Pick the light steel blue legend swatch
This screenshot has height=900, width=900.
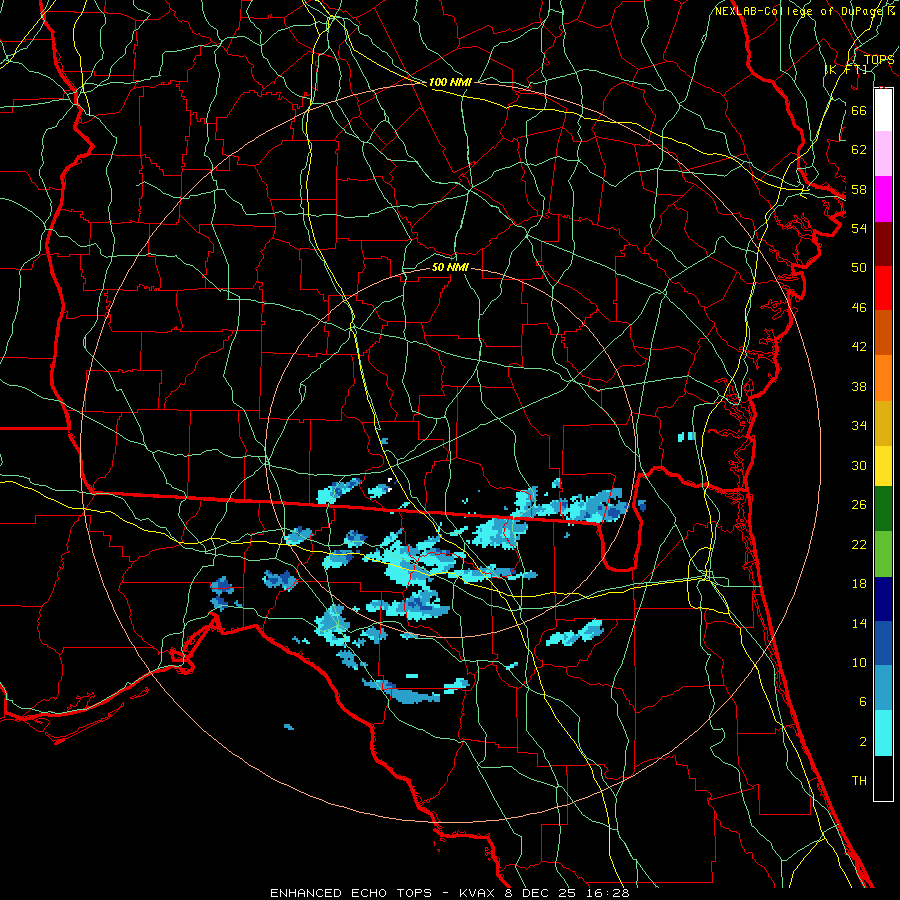(883, 688)
